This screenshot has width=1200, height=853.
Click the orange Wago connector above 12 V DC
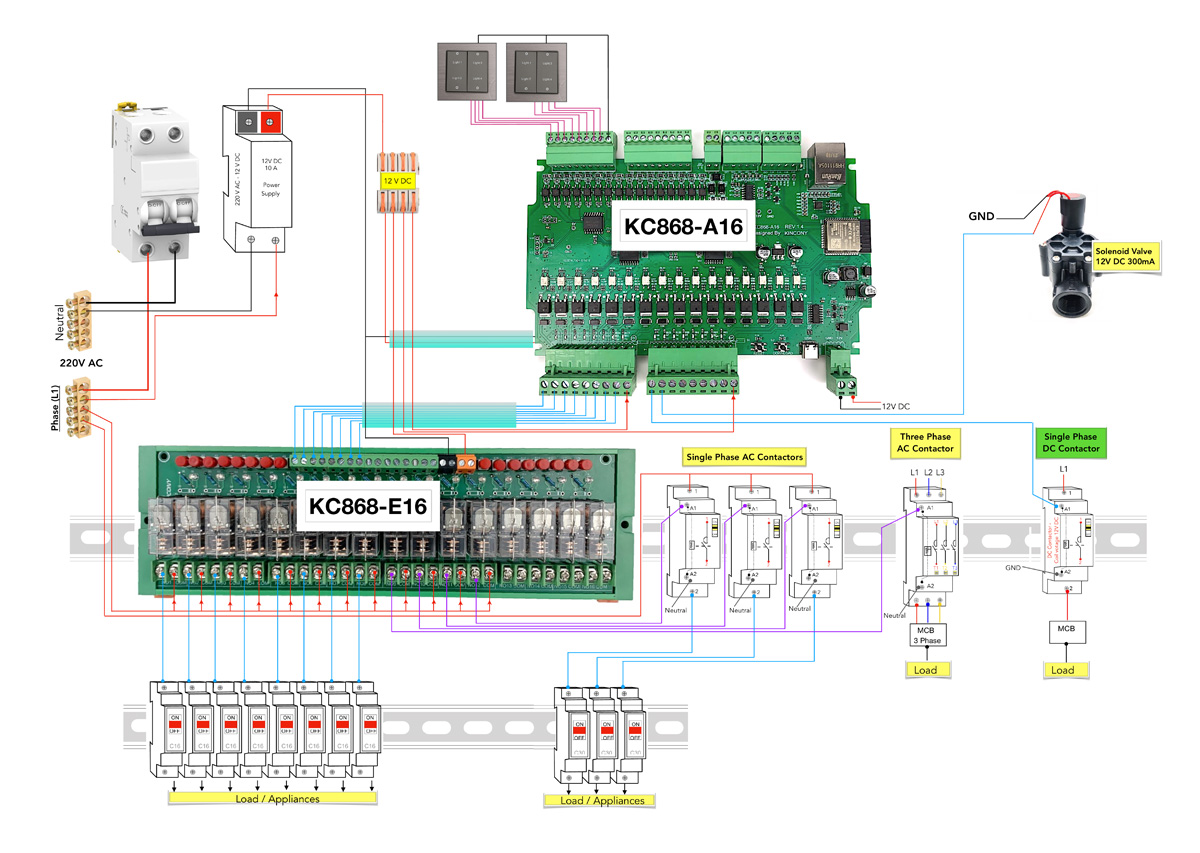395,162
